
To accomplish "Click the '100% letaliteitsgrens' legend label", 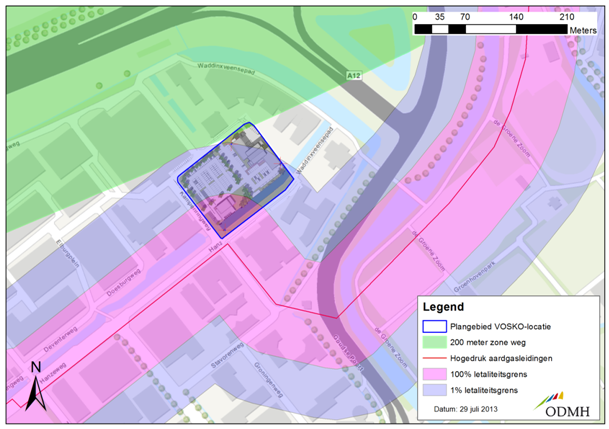I will pos(489,374).
